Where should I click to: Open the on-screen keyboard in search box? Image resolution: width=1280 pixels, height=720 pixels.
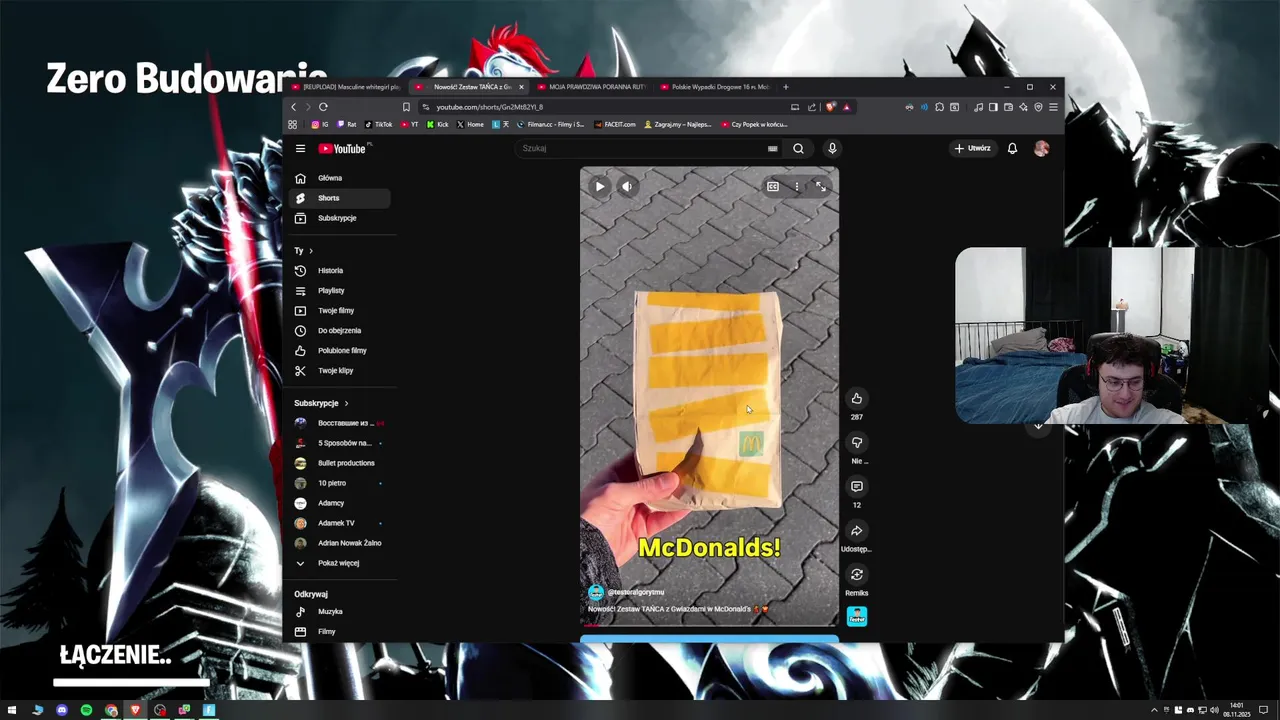click(772, 148)
